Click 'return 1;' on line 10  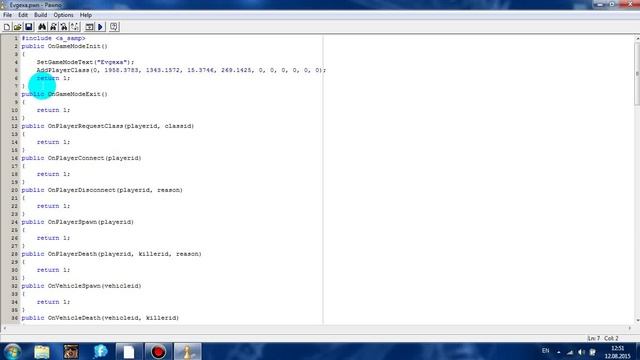[x=53, y=110]
